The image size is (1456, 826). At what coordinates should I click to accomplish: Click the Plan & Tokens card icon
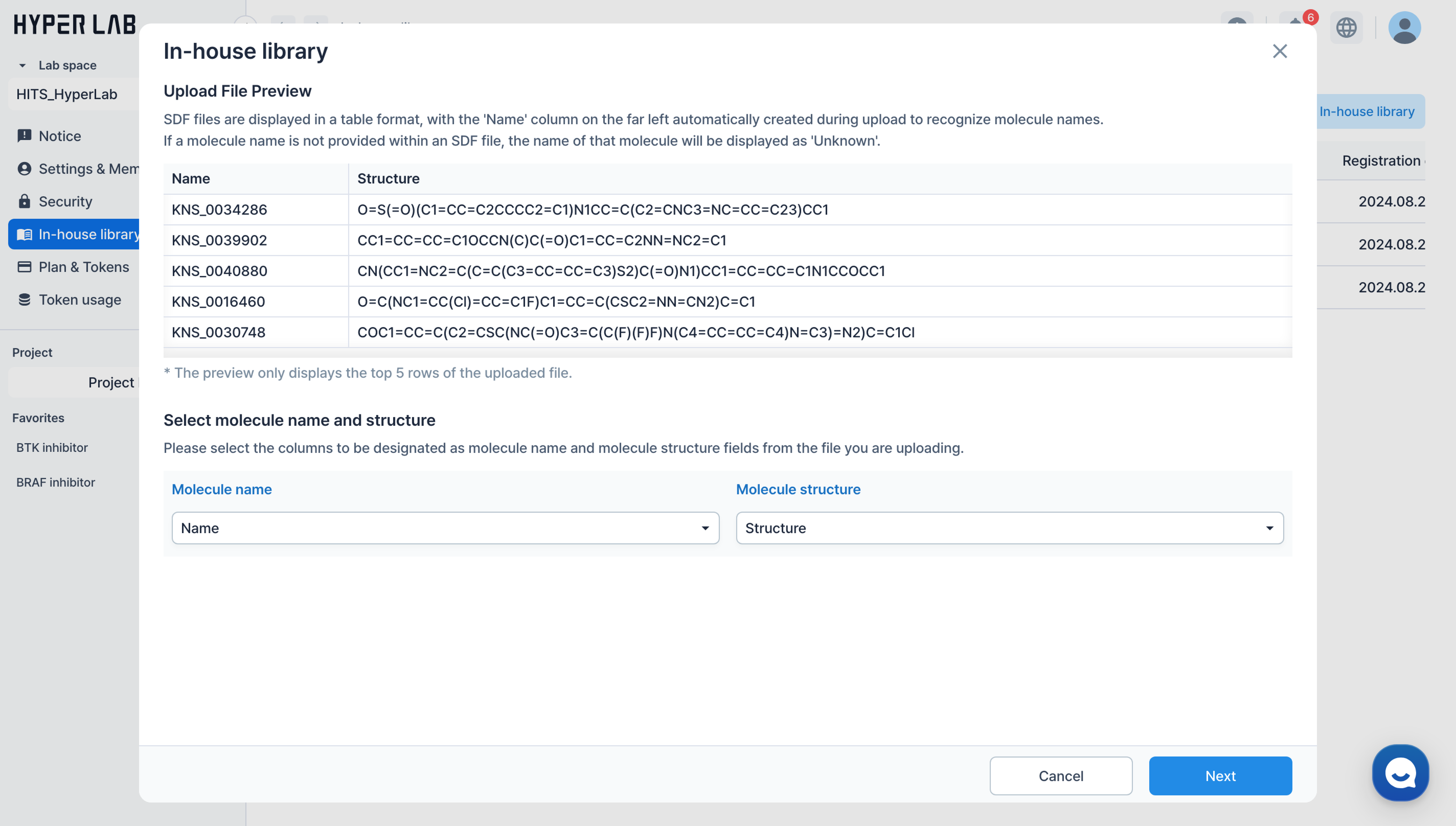coord(25,267)
